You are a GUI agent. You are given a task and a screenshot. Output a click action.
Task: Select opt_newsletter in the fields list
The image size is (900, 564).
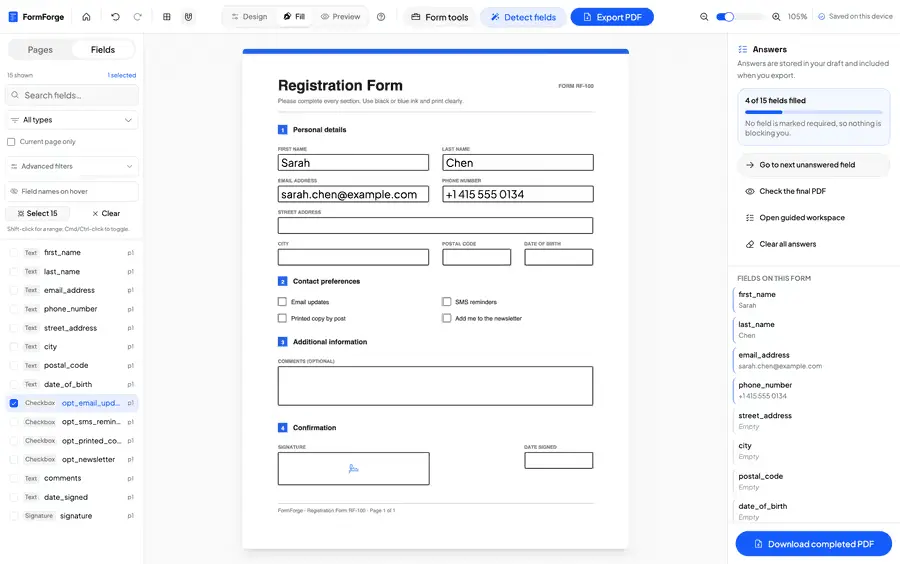pyautogui.click(x=72, y=460)
